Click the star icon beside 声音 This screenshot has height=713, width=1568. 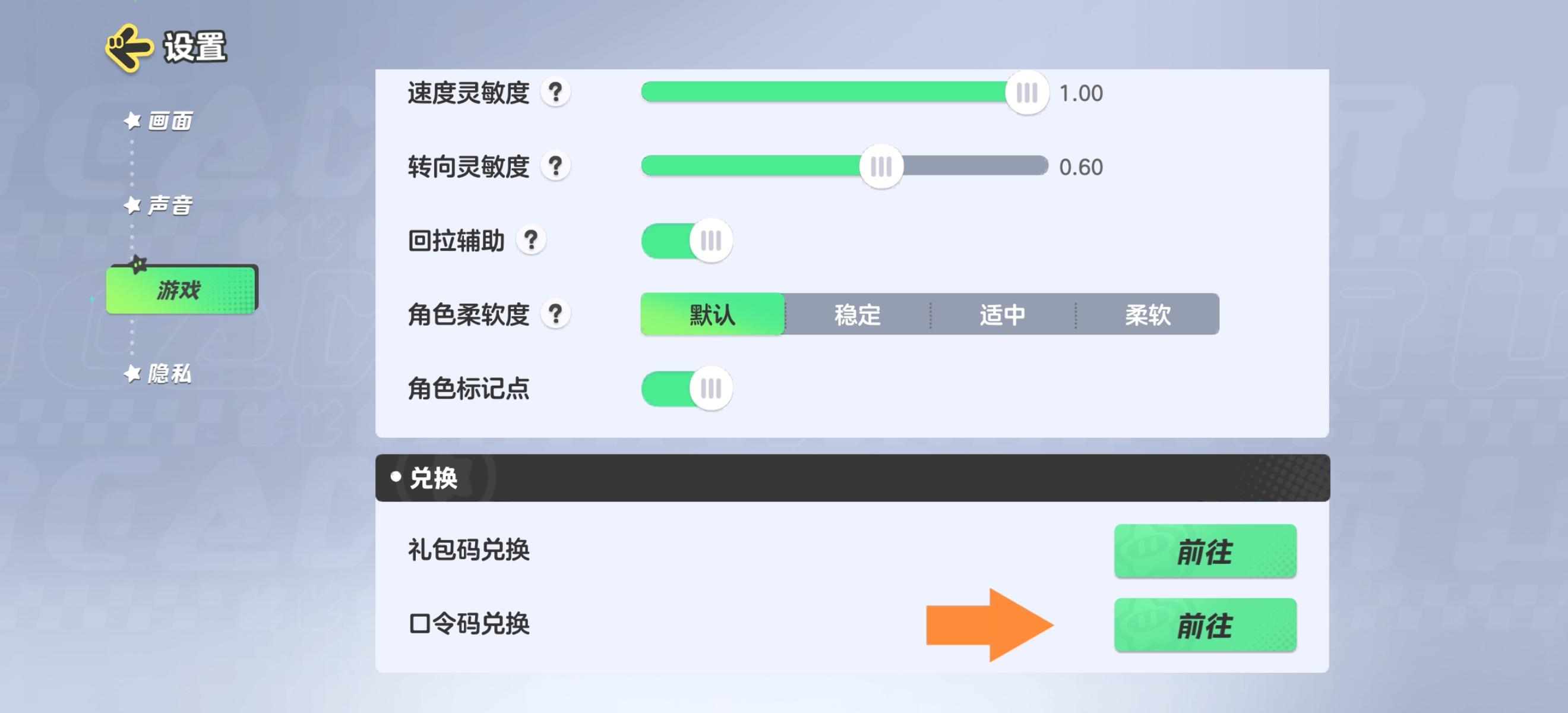click(x=132, y=205)
